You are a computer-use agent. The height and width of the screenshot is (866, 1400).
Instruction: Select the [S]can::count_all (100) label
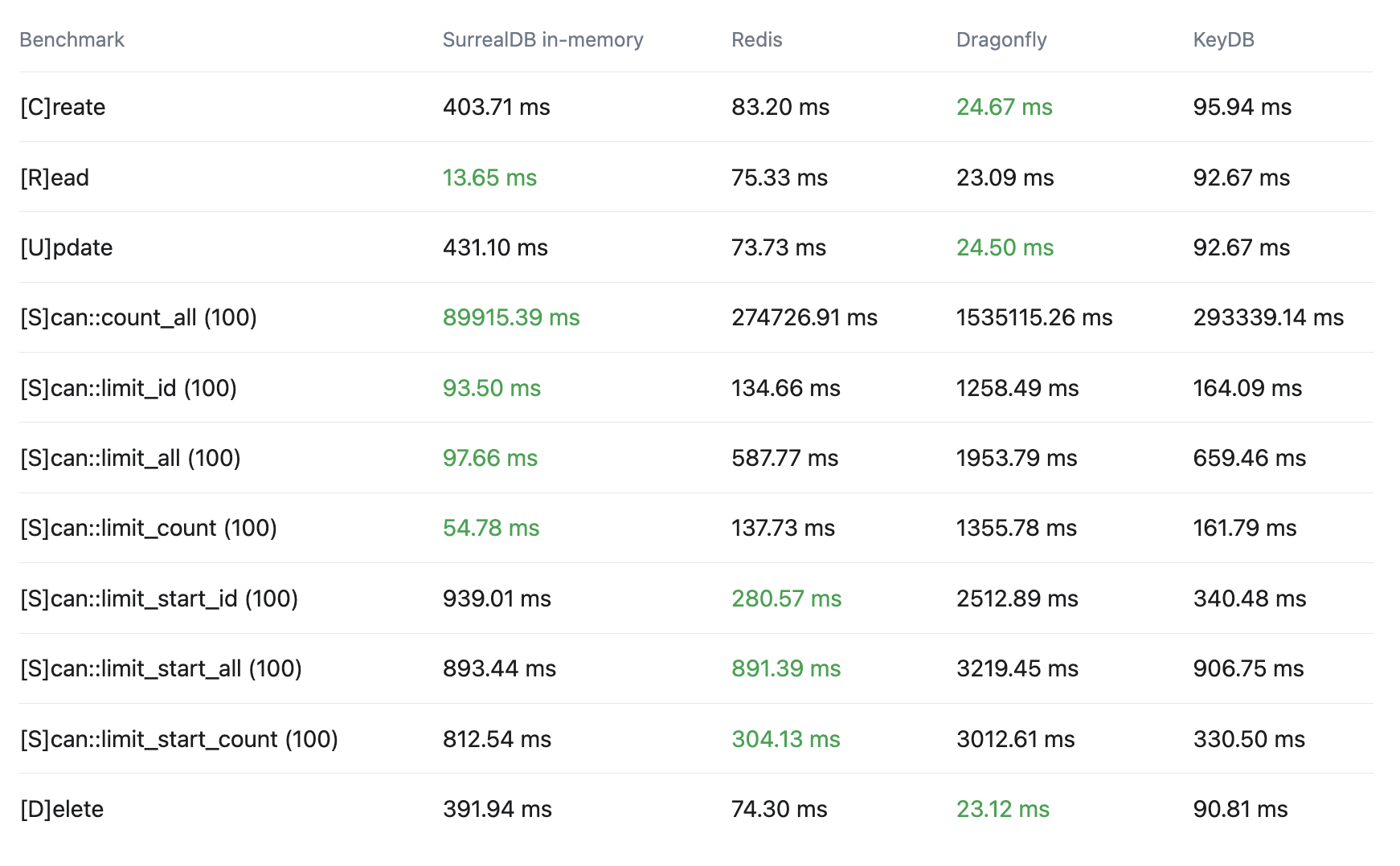(138, 318)
